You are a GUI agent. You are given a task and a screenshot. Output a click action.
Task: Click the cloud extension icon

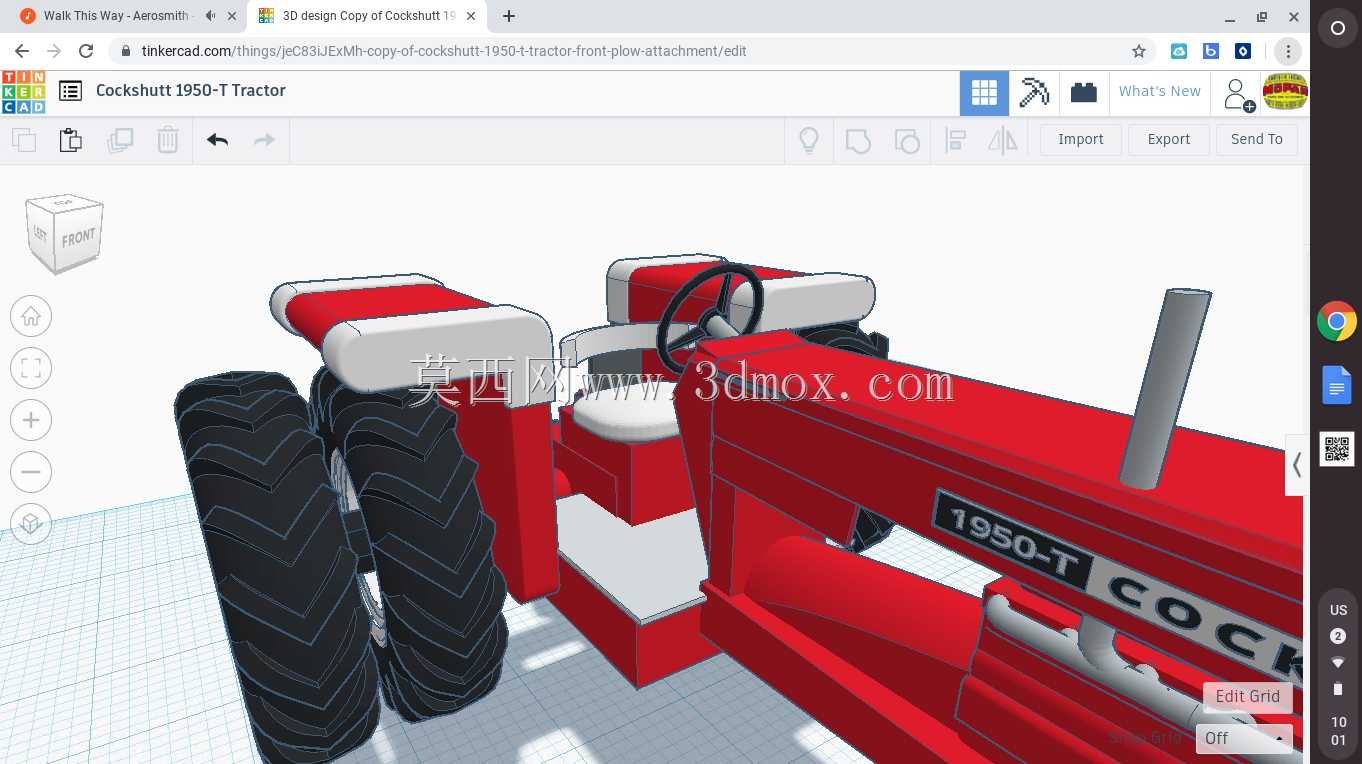pos(1179,51)
